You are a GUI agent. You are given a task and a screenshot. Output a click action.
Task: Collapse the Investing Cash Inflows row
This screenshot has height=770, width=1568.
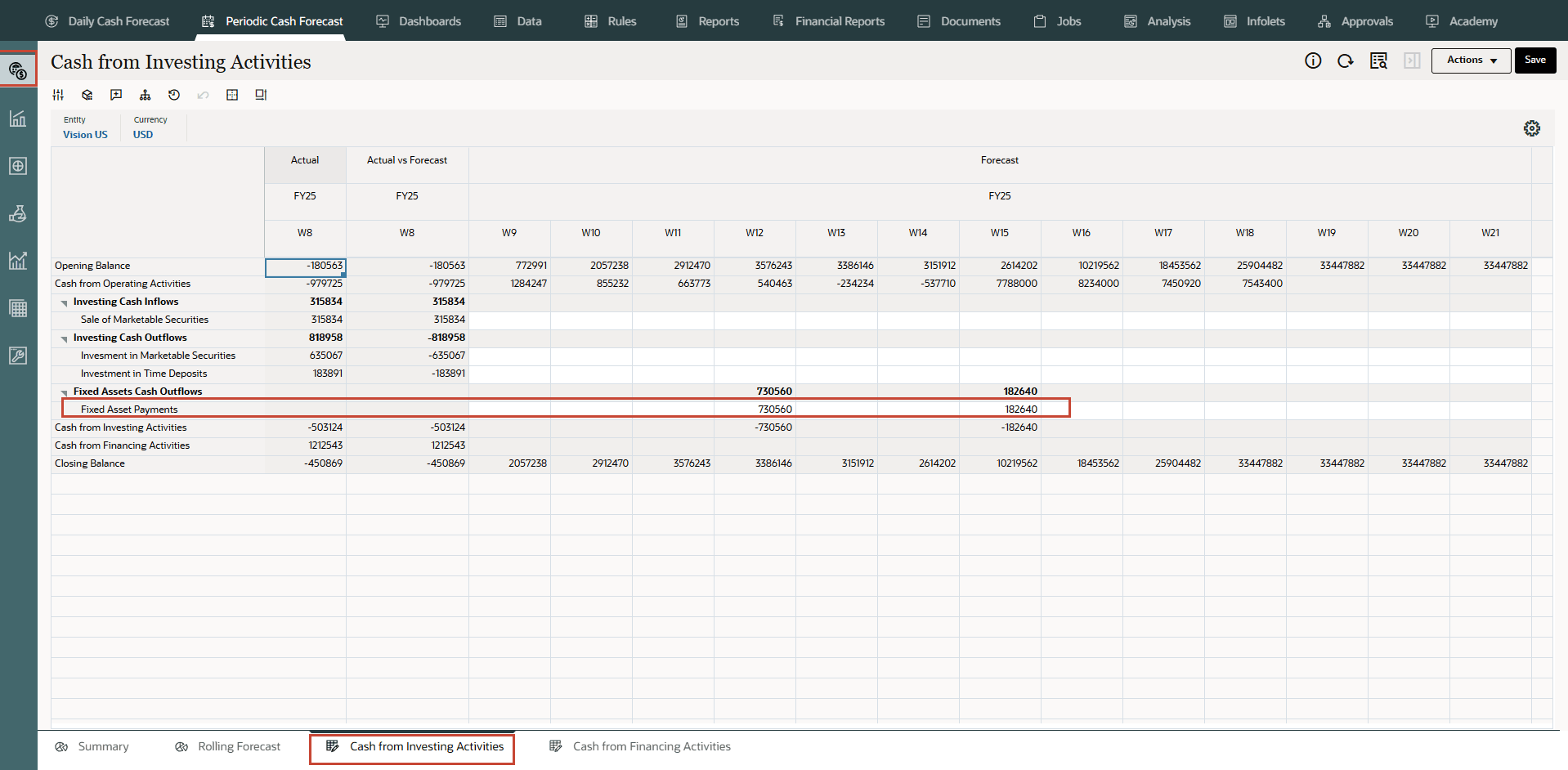click(x=64, y=302)
